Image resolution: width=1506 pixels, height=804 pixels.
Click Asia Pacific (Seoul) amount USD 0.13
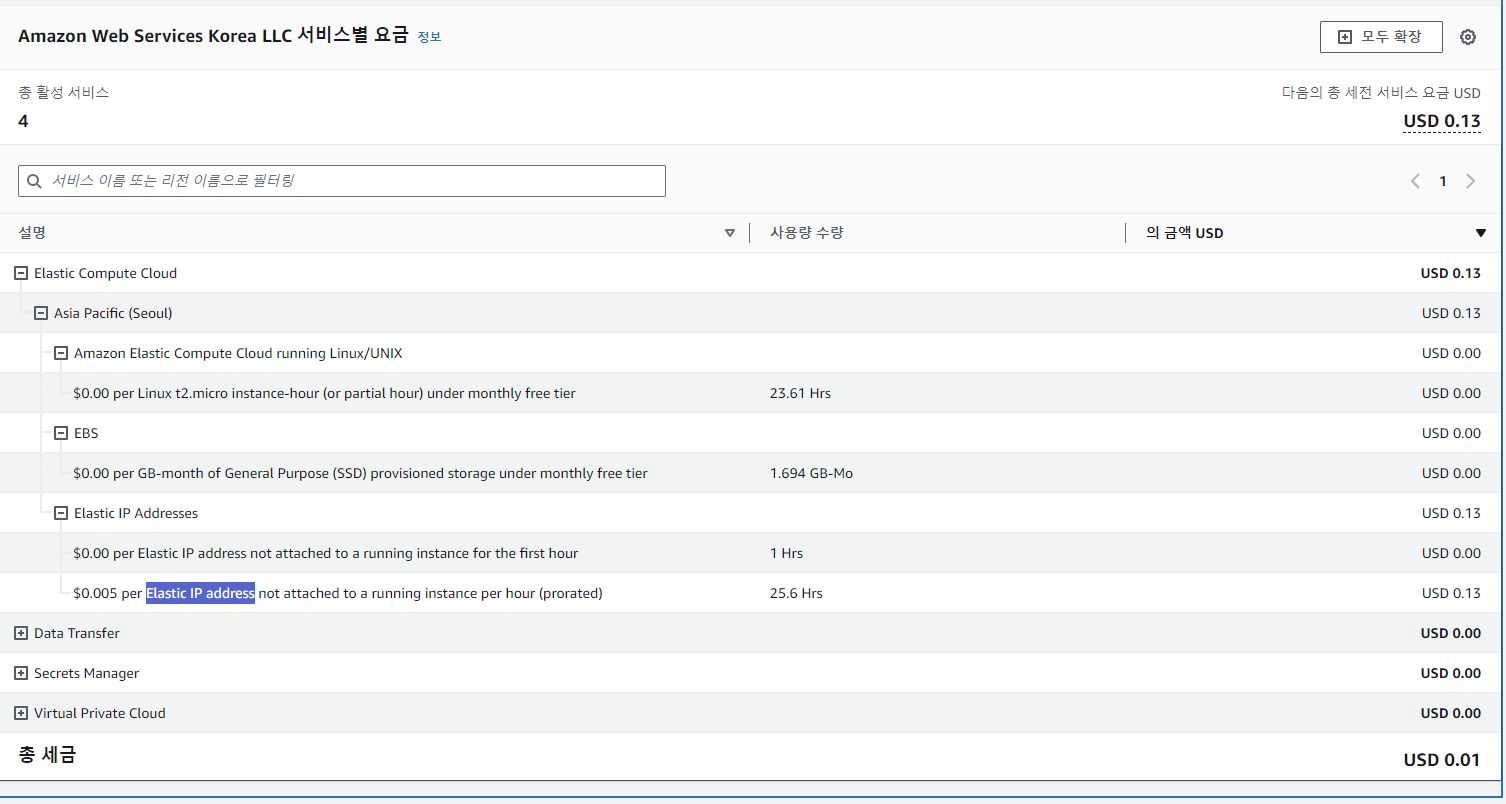(1451, 313)
